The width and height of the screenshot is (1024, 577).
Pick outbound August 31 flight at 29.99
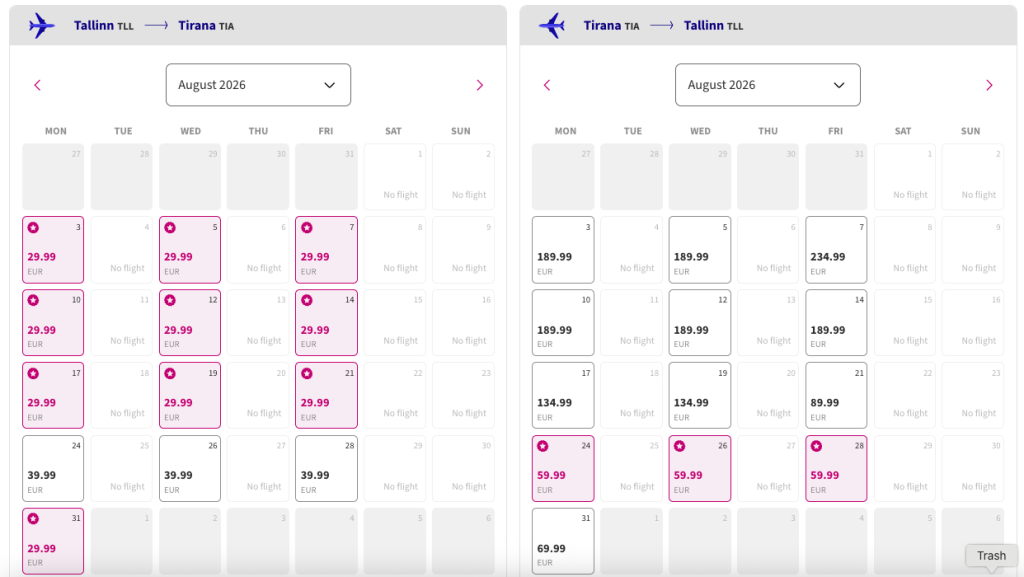pos(53,540)
